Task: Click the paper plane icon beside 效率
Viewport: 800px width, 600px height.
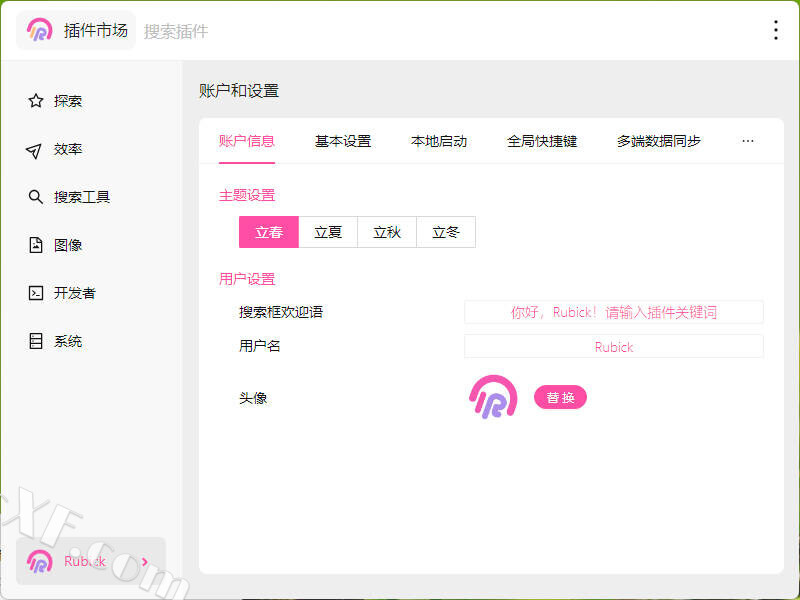Action: [x=34, y=149]
